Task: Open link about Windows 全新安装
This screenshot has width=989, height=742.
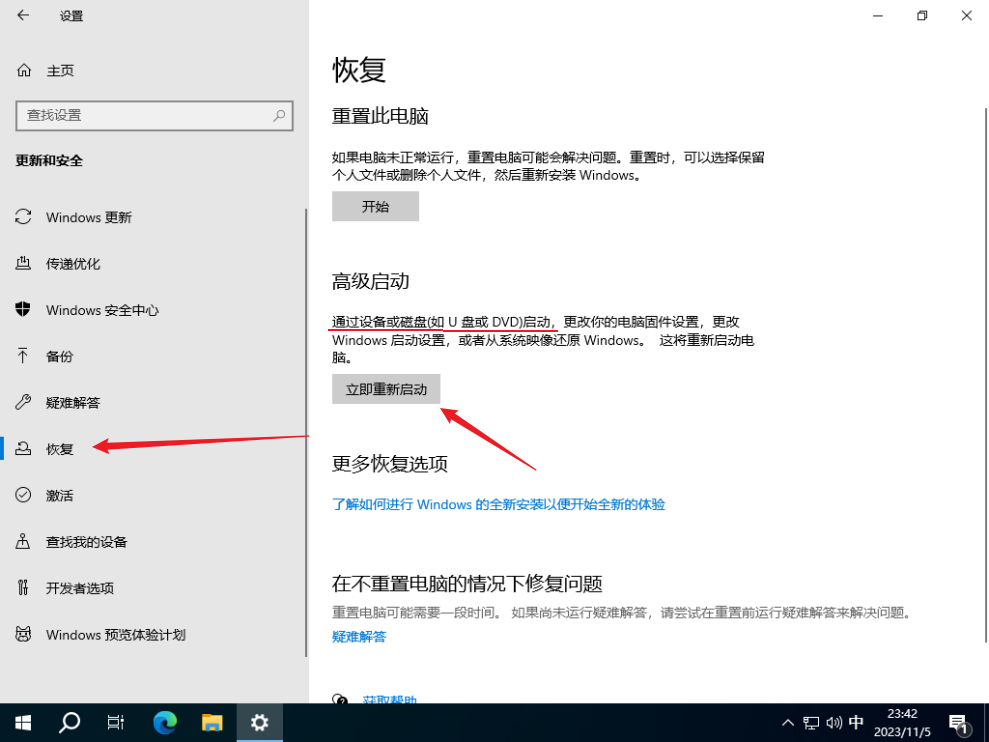Action: pos(498,504)
